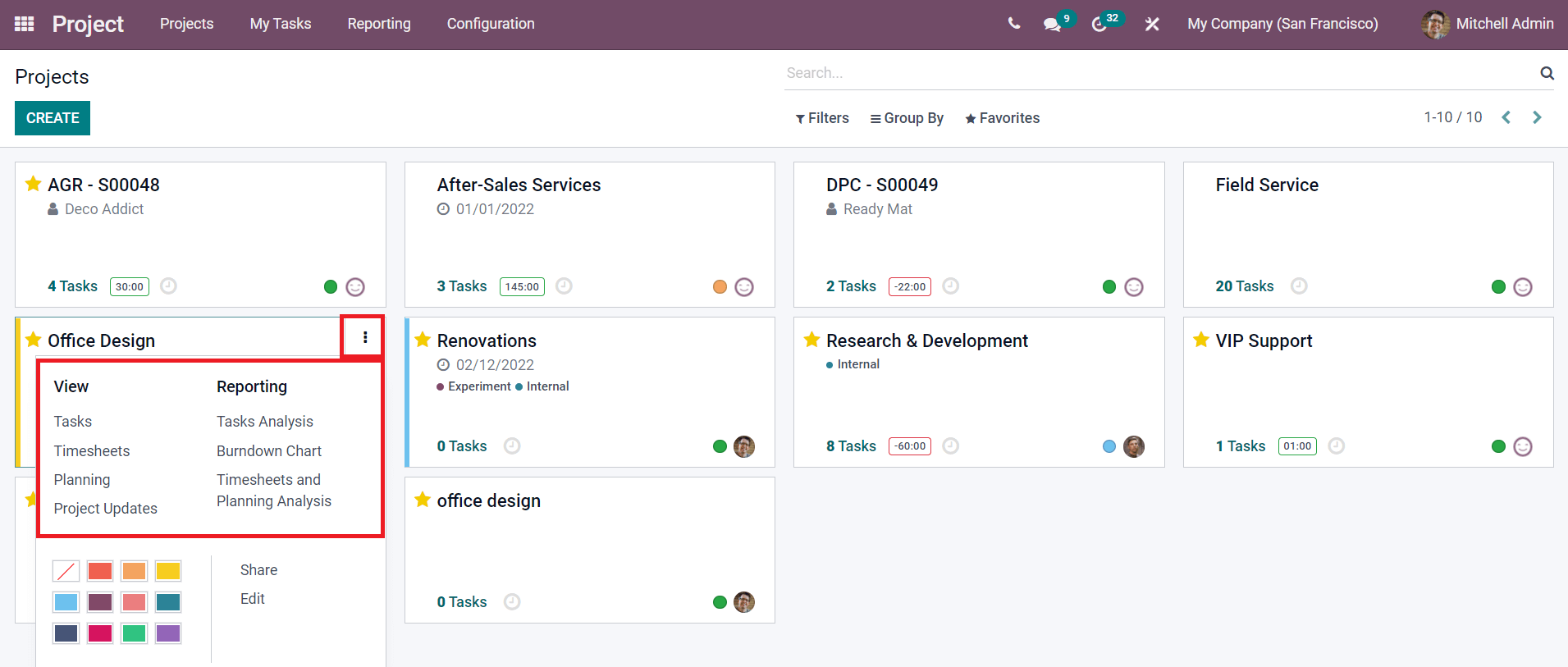Open 20 Tasks link on Field Service
This screenshot has width=1568, height=667.
pos(1245,286)
